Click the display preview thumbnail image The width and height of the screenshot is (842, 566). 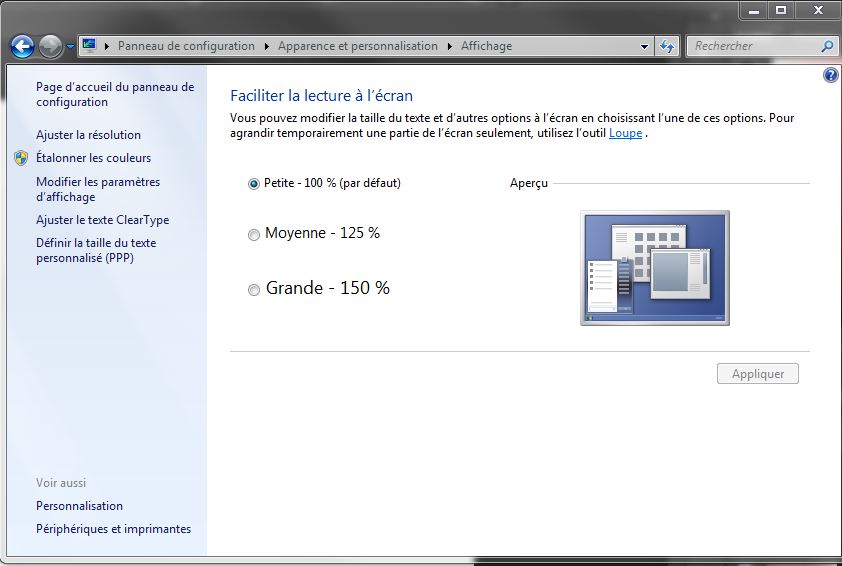(x=655, y=267)
